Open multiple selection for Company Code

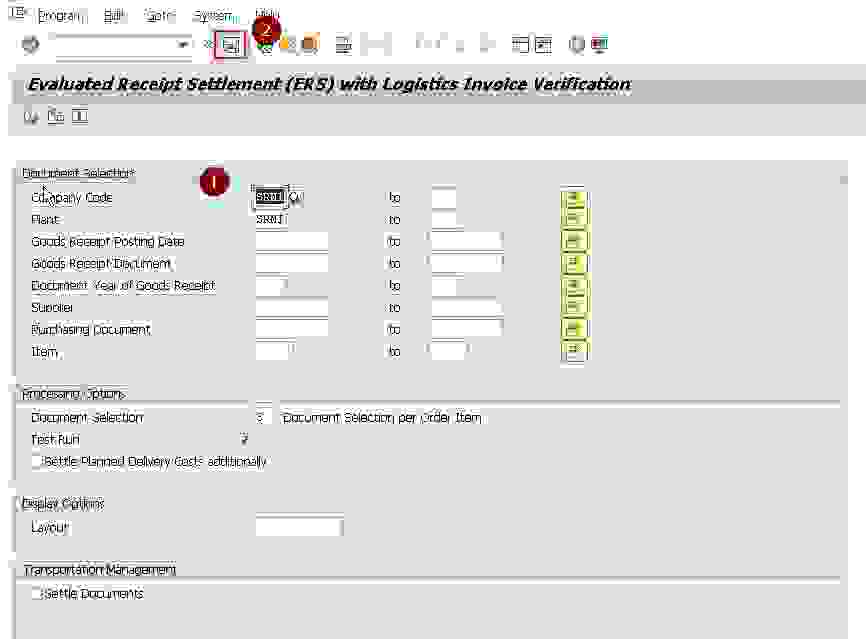(x=574, y=198)
